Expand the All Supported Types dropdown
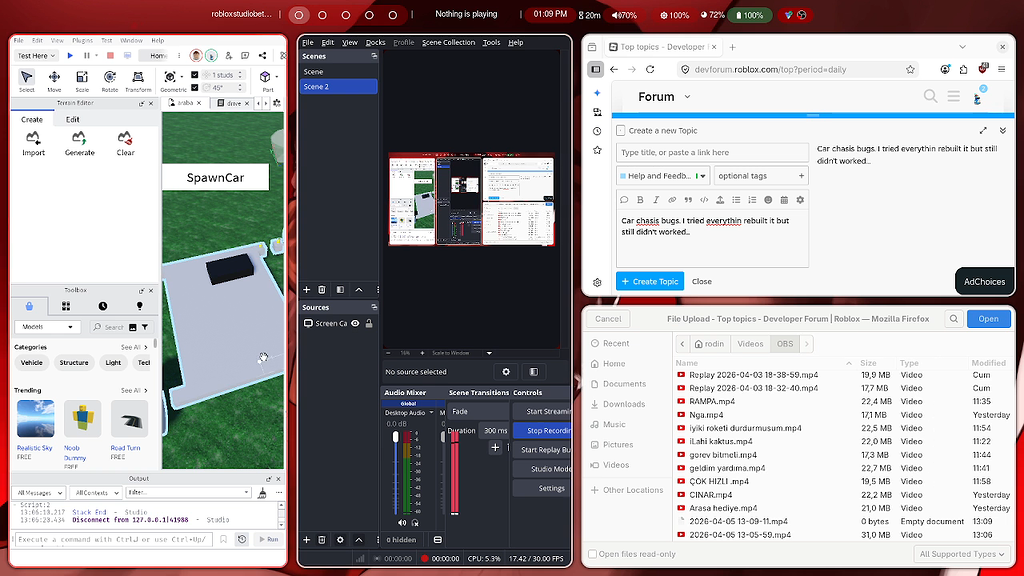 coord(961,554)
